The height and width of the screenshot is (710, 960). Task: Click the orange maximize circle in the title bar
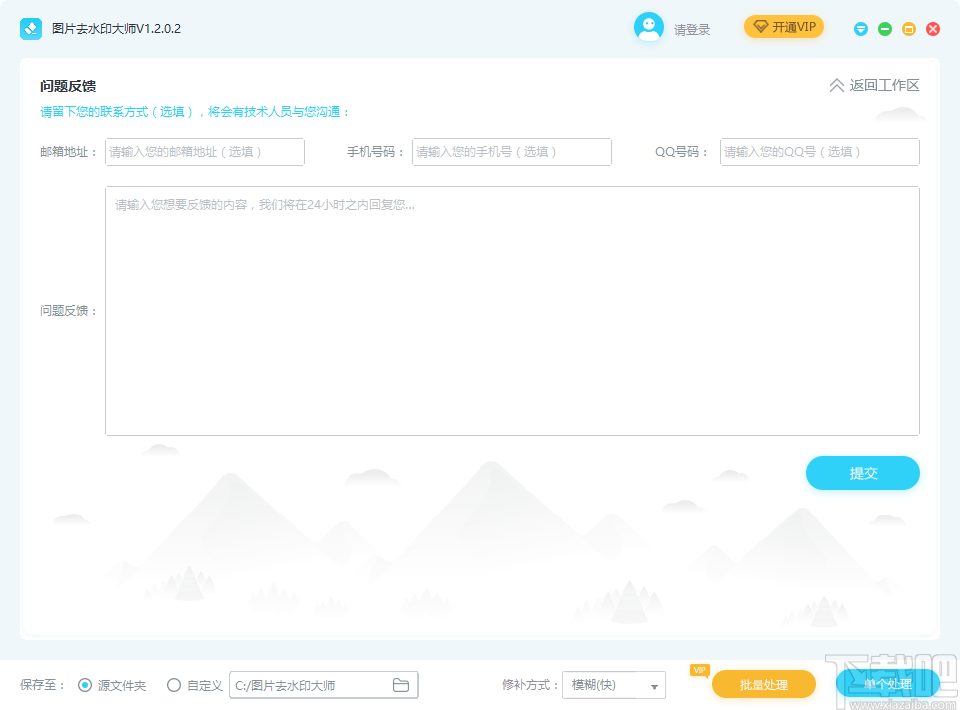(x=909, y=29)
